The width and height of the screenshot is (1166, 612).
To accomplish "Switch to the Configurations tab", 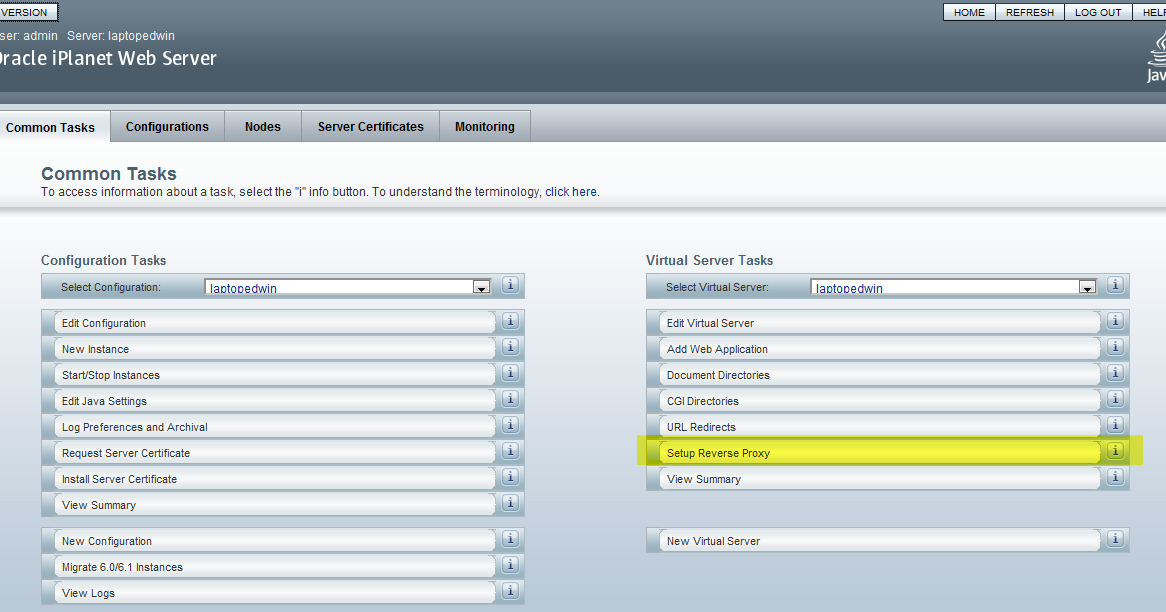I will (x=167, y=126).
